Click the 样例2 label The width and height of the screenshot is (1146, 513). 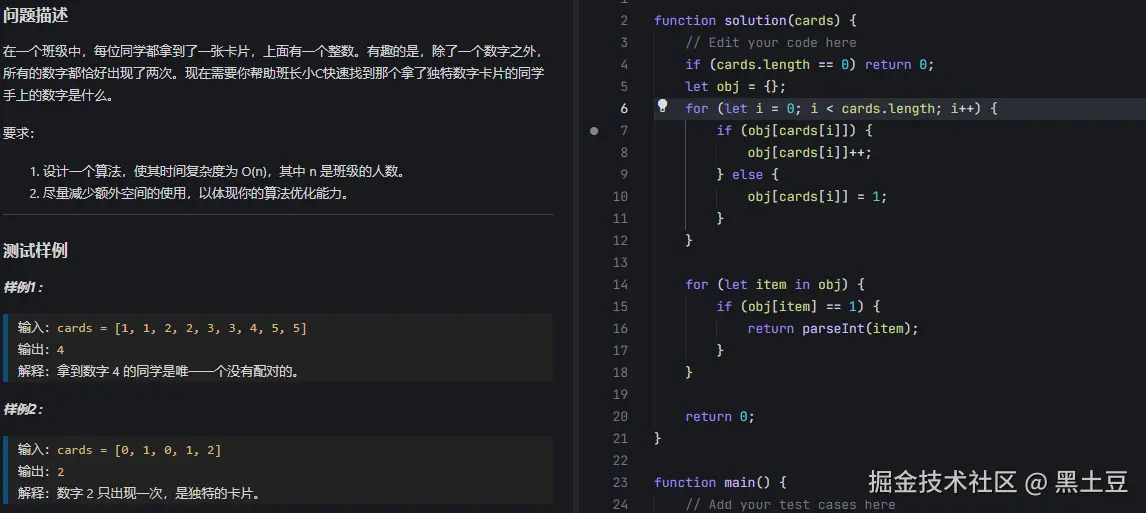[23, 409]
